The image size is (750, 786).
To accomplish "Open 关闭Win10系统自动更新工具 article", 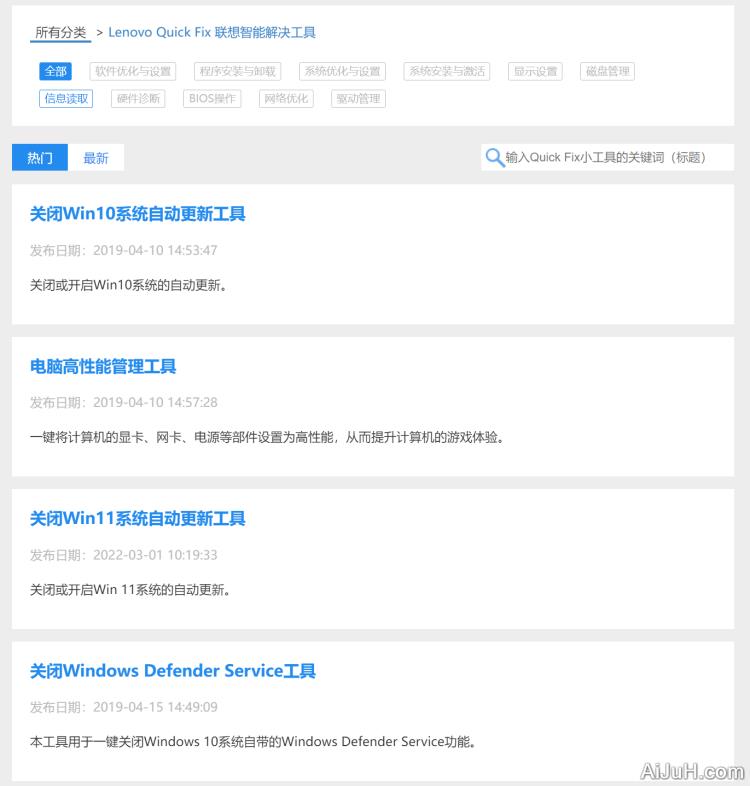I will pyautogui.click(x=138, y=214).
